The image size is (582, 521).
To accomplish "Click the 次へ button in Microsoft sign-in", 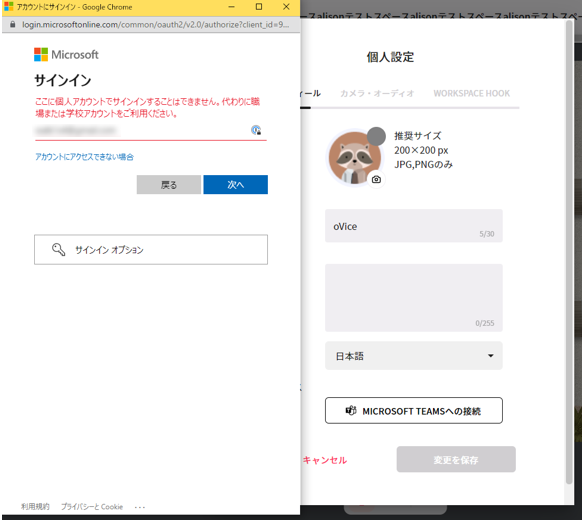I will [235, 184].
